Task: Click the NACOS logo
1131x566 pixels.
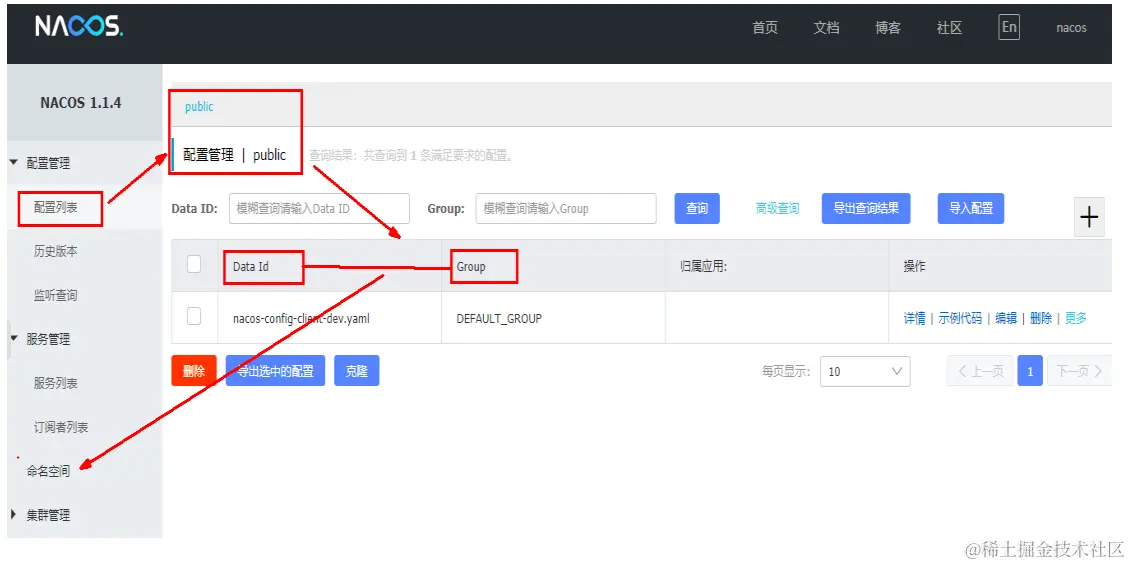Action: point(79,27)
